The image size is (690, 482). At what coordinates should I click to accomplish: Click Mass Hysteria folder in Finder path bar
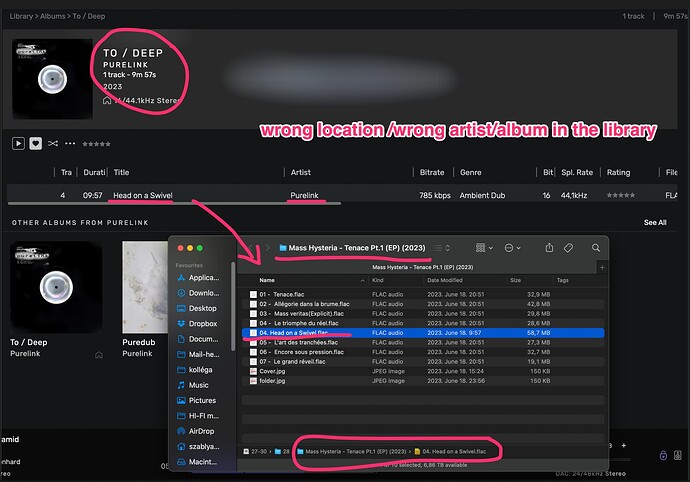[x=352, y=452]
